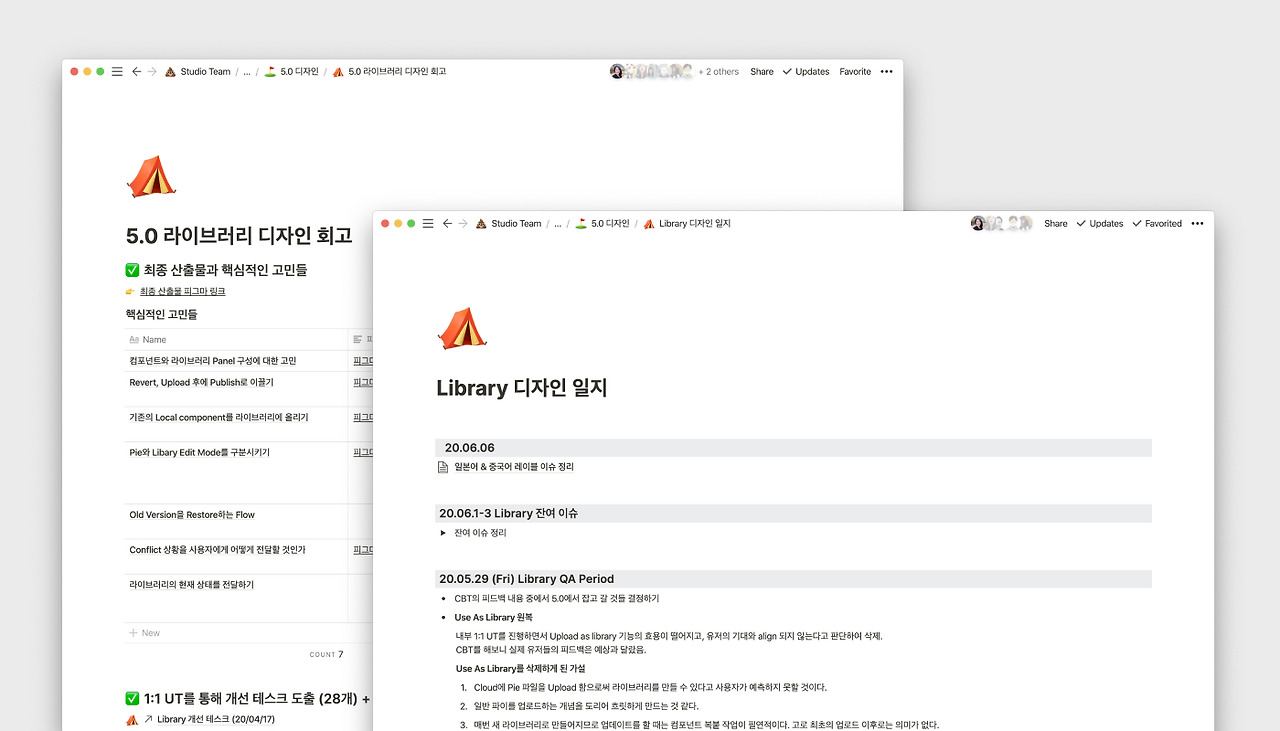Click the 20.06.1-3 Library 잔여 이슈 heading
The image size is (1280, 731).
coord(508,513)
